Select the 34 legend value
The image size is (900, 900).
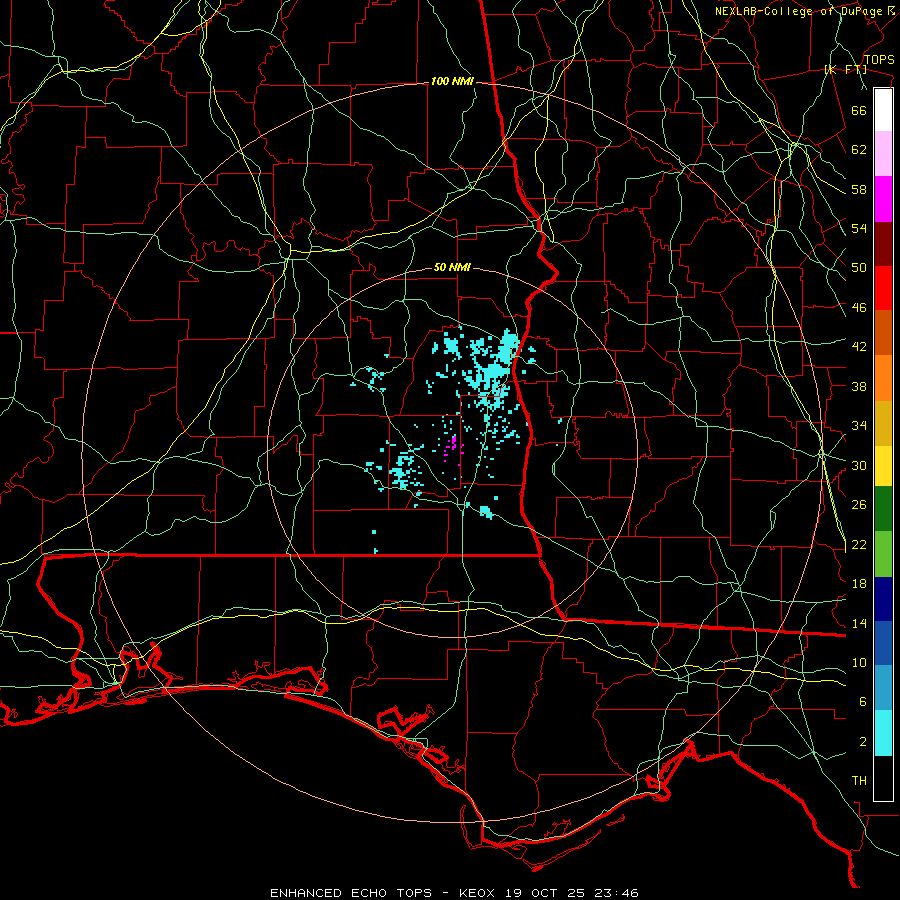[x=859, y=426]
